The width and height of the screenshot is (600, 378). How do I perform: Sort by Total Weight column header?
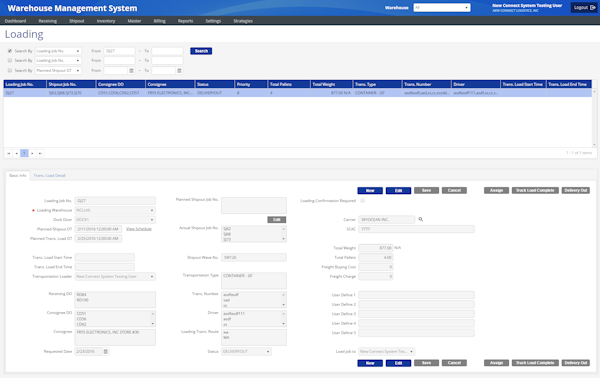click(x=331, y=84)
